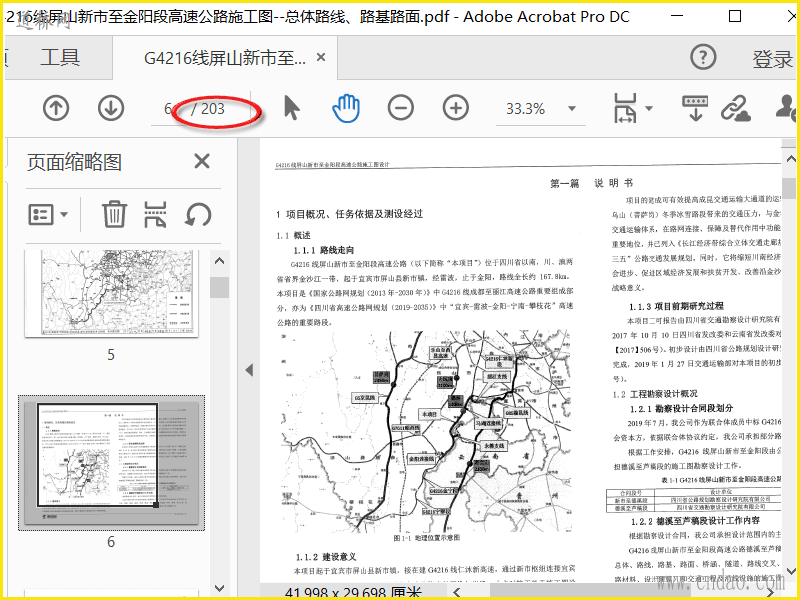
Task: Open thumbnail panel options menu dropdown
Action: [x=48, y=214]
